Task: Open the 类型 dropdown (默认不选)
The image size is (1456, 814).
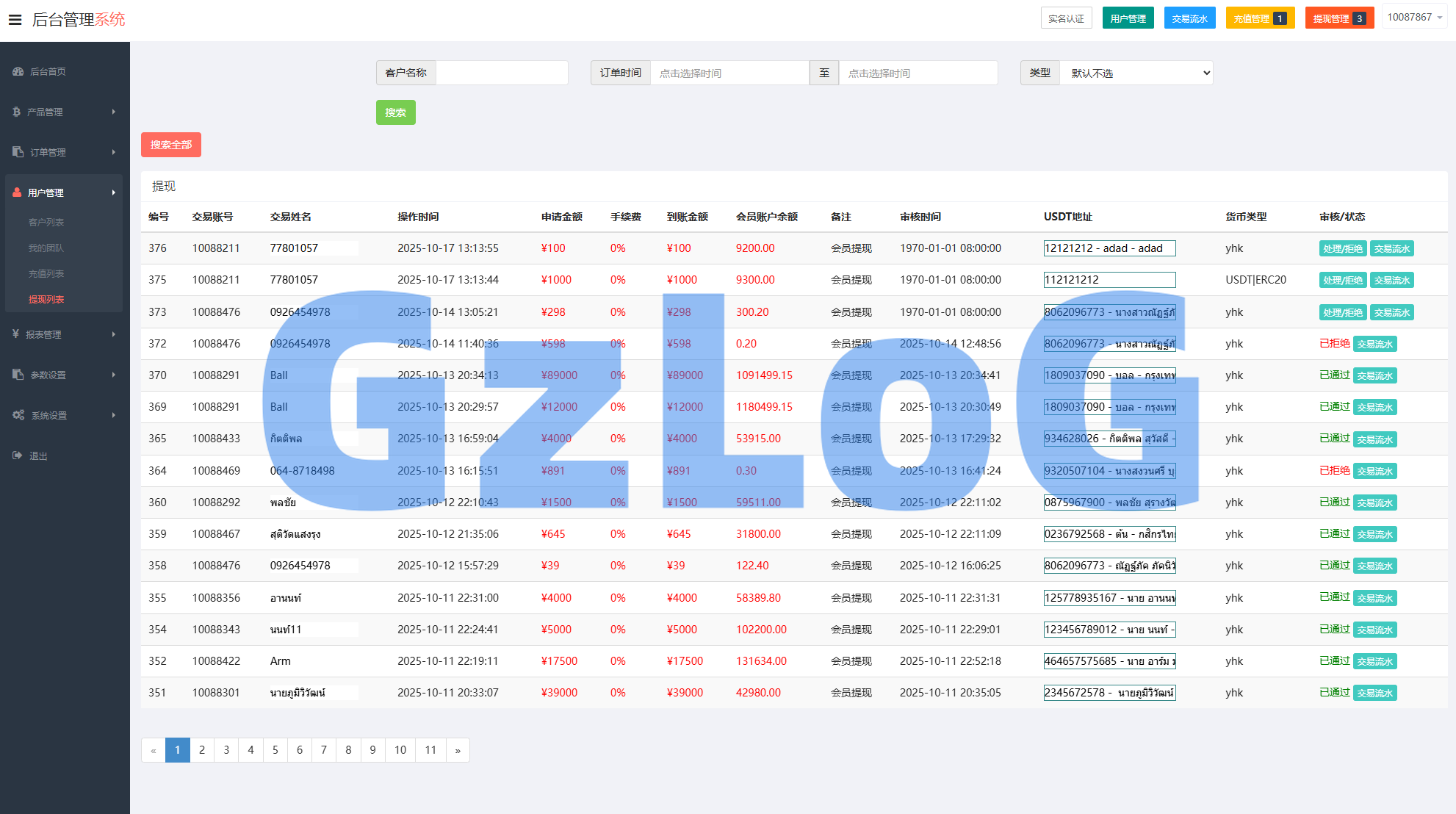Action: [1136, 73]
